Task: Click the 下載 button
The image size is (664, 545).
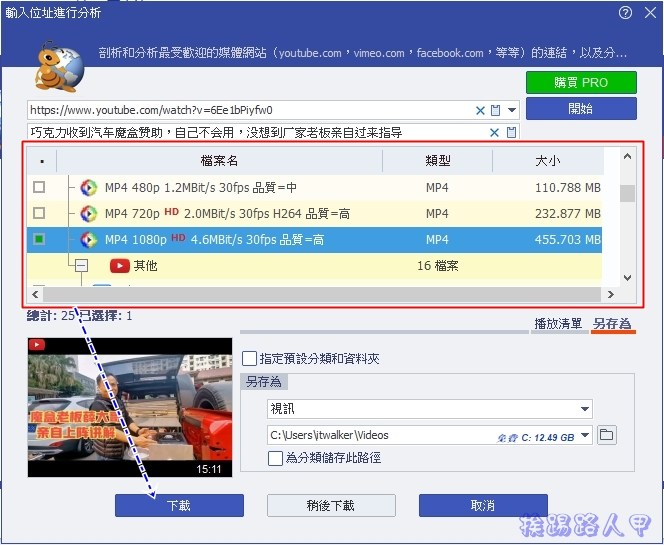Action: pos(179,505)
